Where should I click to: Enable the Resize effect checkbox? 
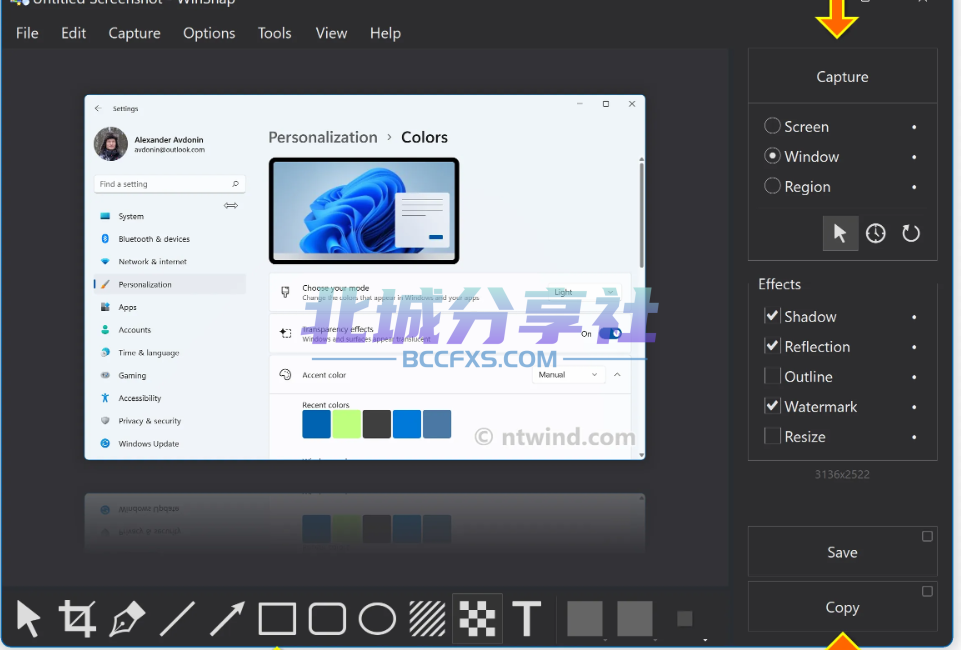[x=772, y=436]
